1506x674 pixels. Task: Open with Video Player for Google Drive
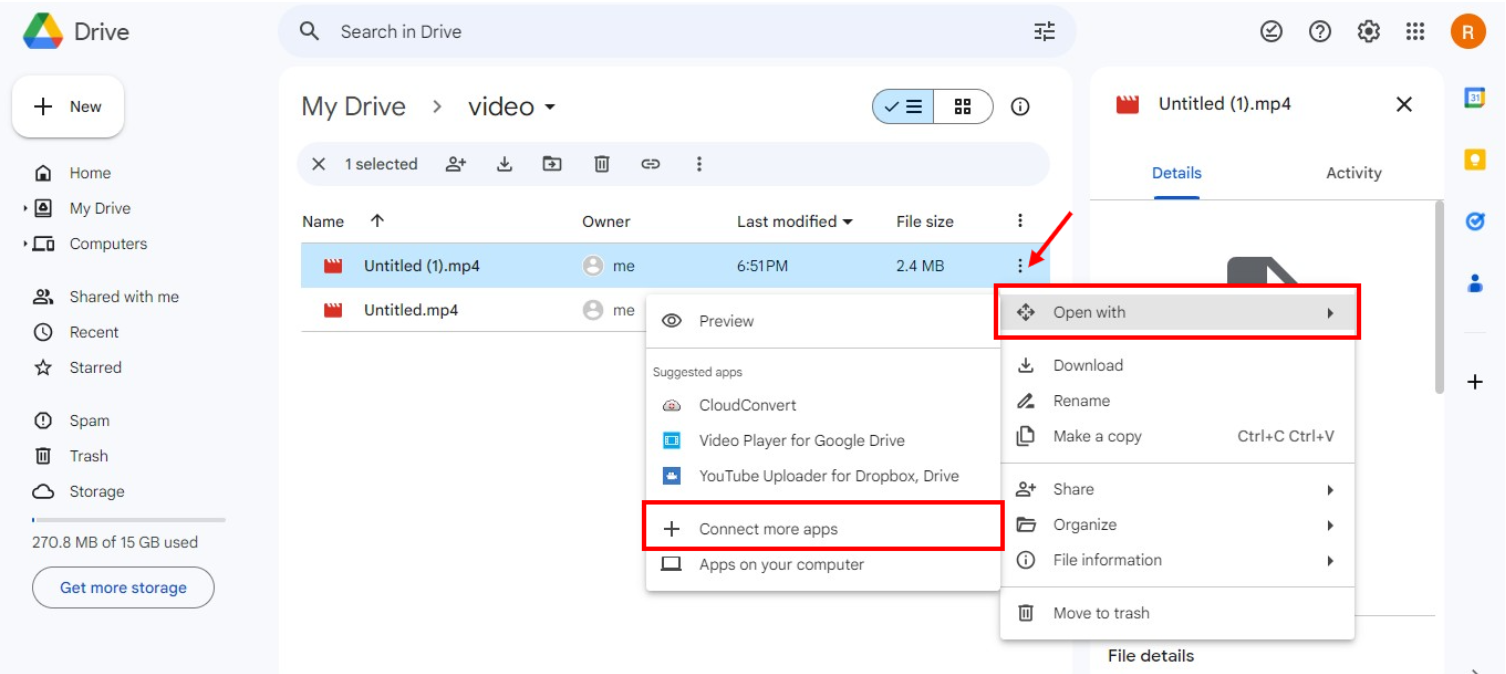[823, 441]
